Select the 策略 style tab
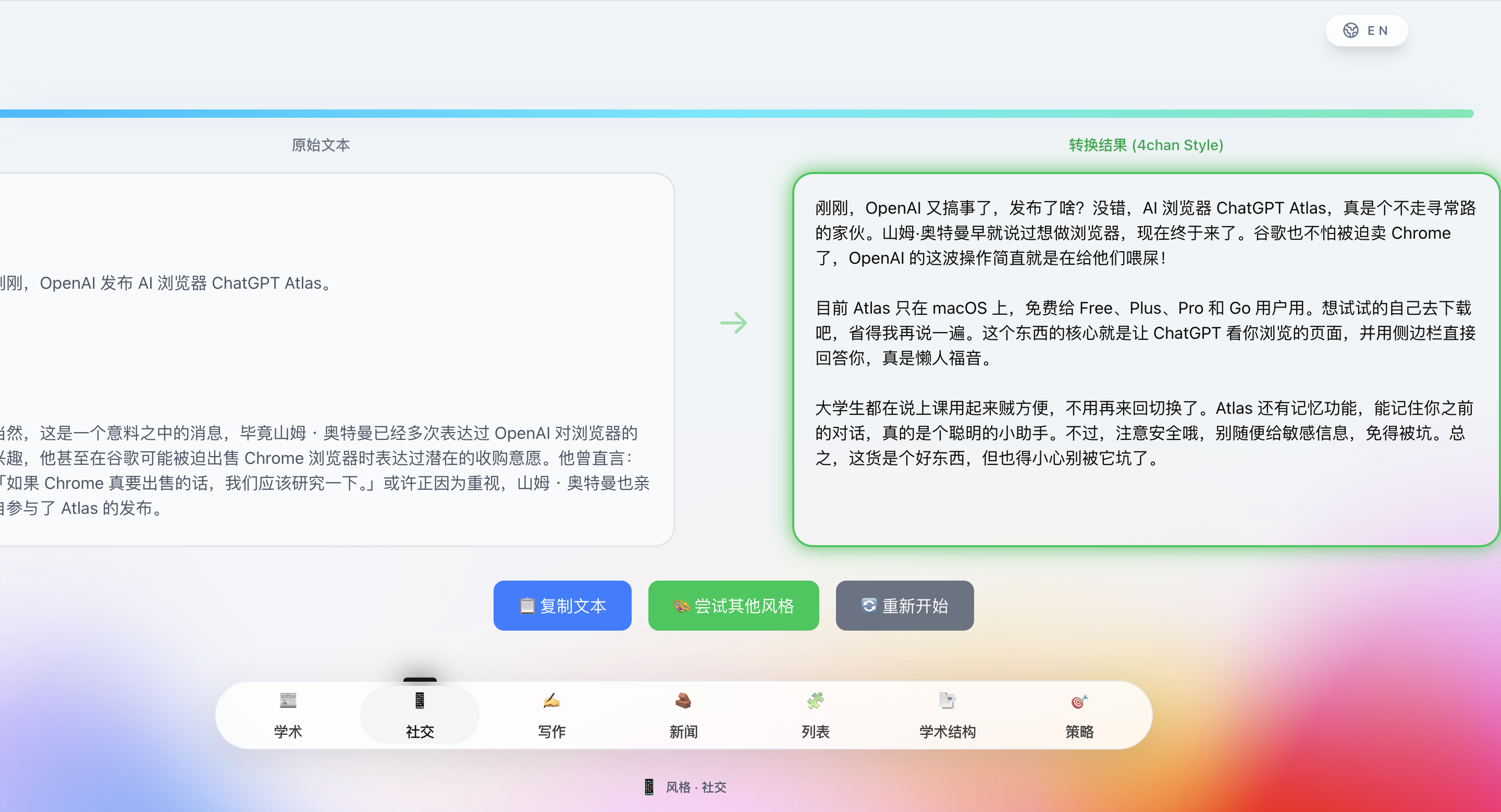Viewport: 1501px width, 812px height. point(1080,715)
